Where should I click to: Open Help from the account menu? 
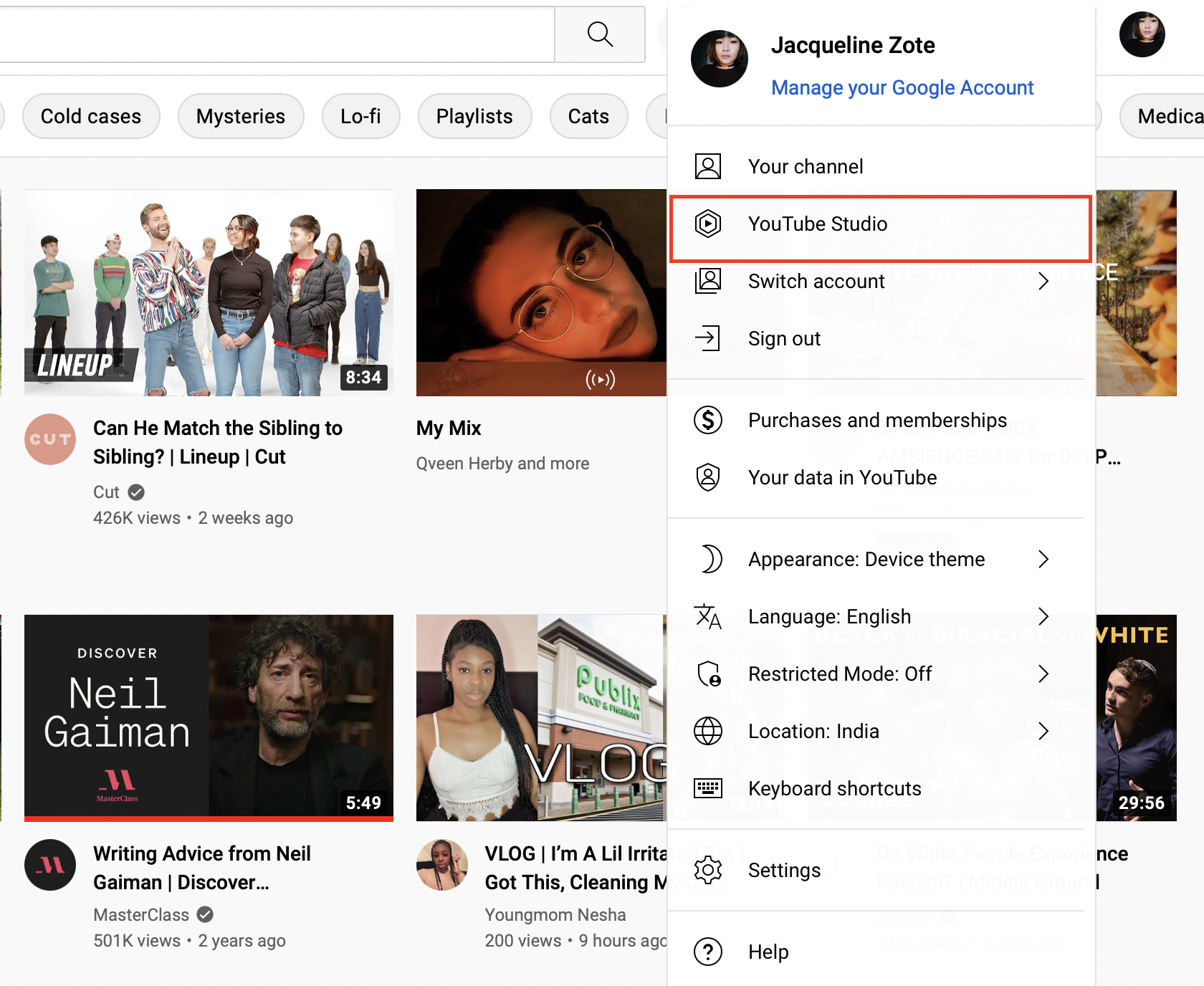881,952
